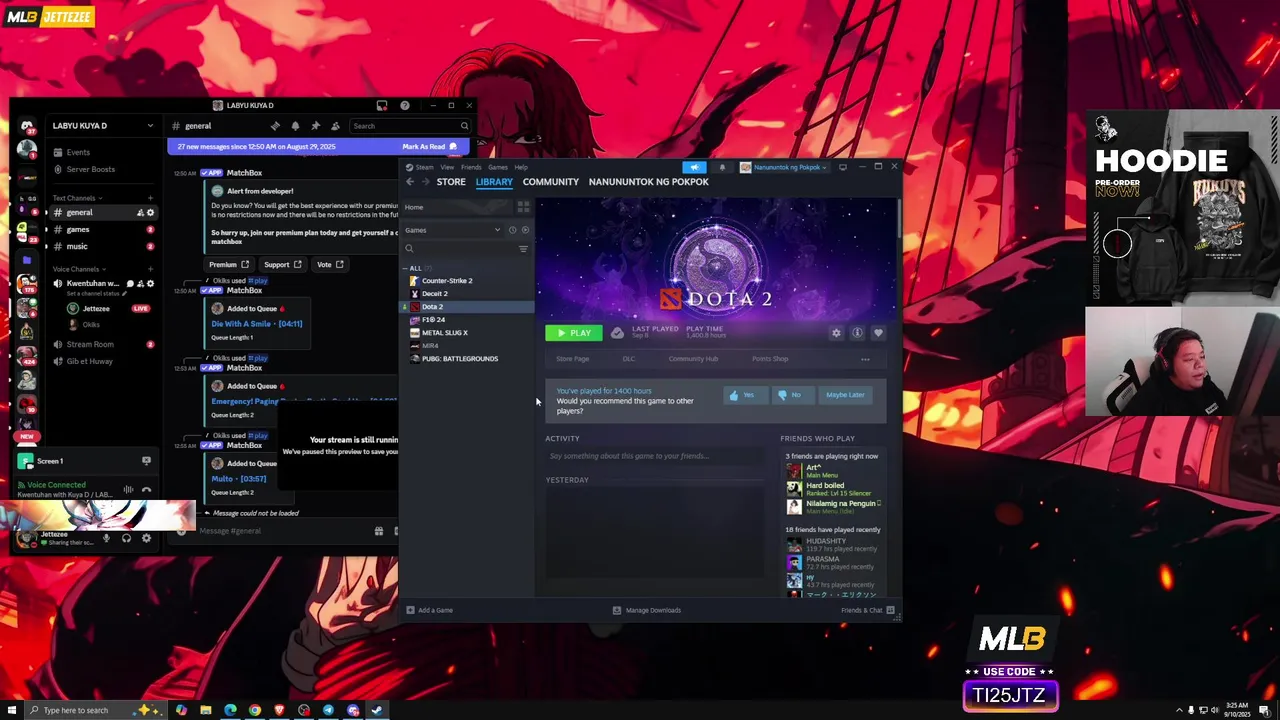Open the games text channel in Discord

point(103,230)
